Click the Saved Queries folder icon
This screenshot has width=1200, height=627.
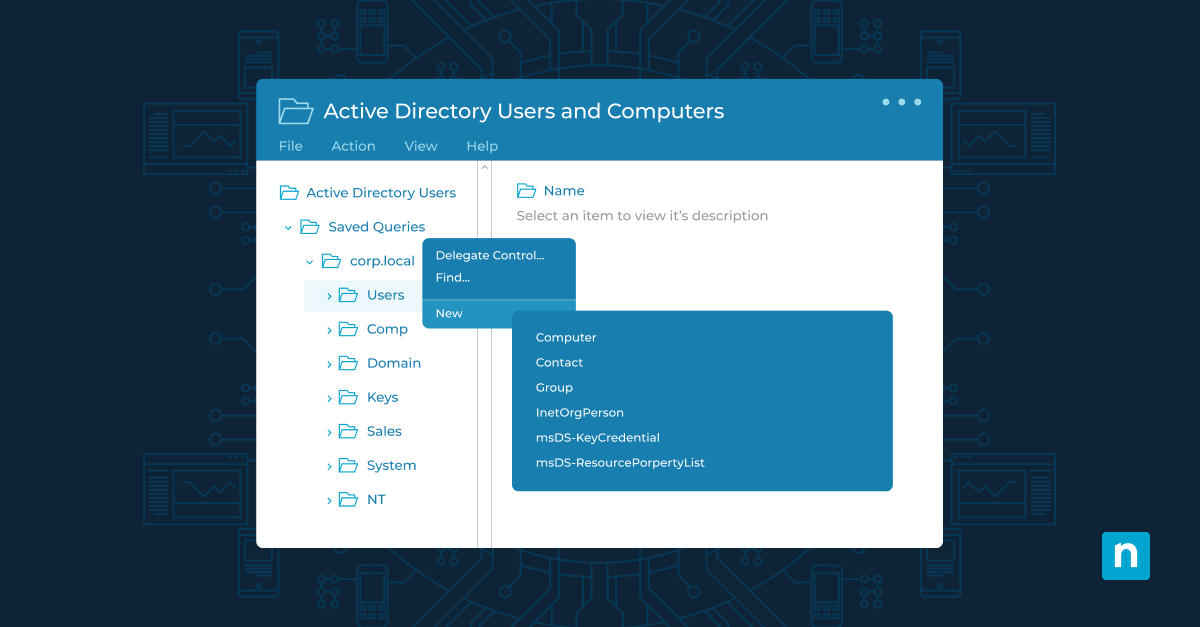(x=310, y=227)
